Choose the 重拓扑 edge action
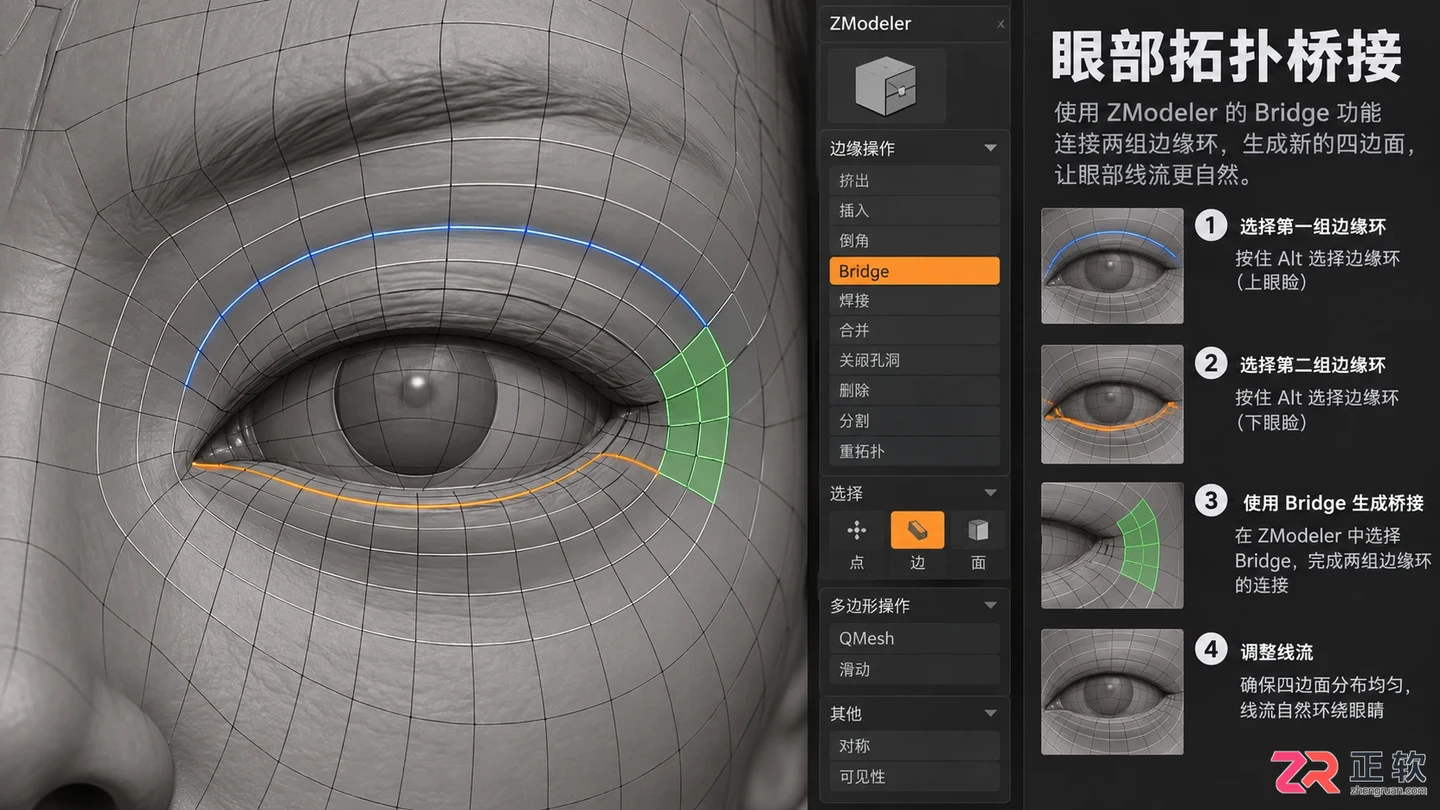Image resolution: width=1440 pixels, height=810 pixels. point(914,451)
